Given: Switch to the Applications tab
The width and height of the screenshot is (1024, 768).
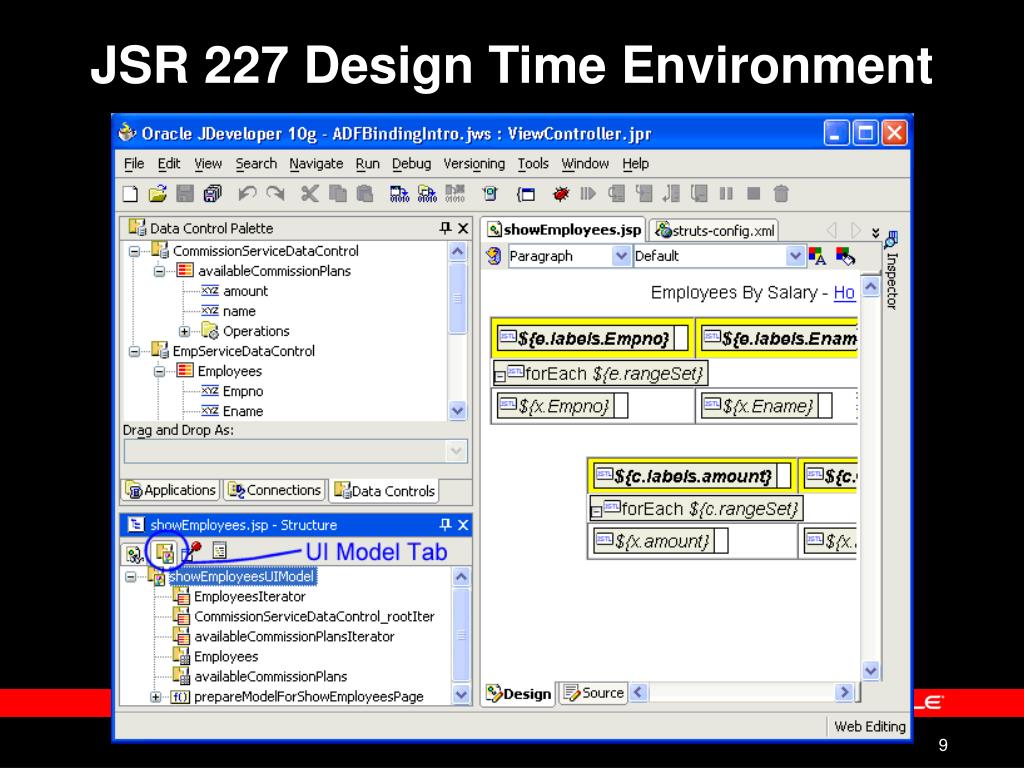Looking at the screenshot, I should (x=170, y=490).
